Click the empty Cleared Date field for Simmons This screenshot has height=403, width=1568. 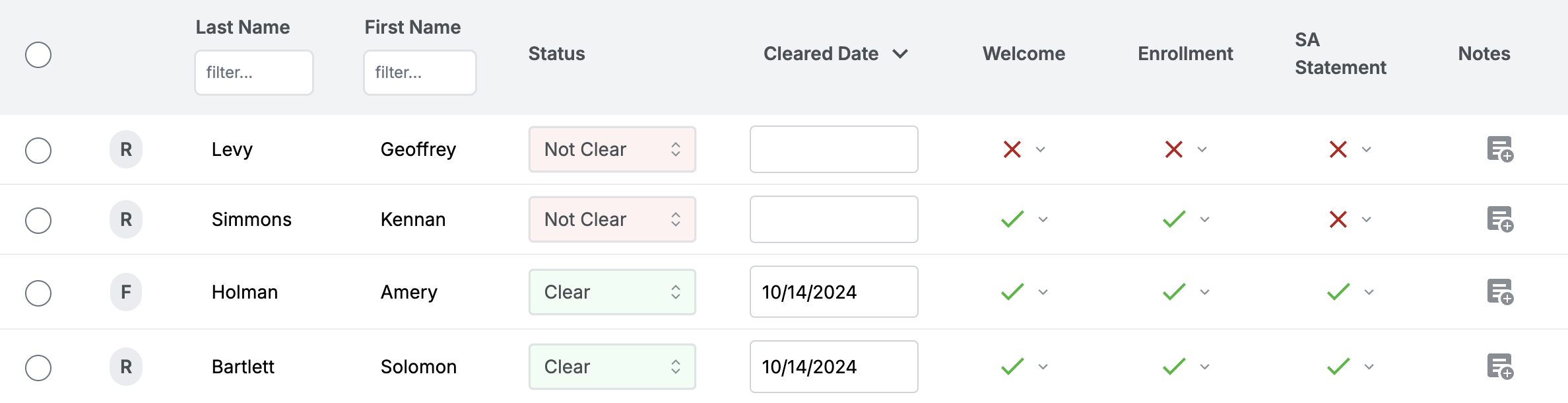tap(833, 219)
